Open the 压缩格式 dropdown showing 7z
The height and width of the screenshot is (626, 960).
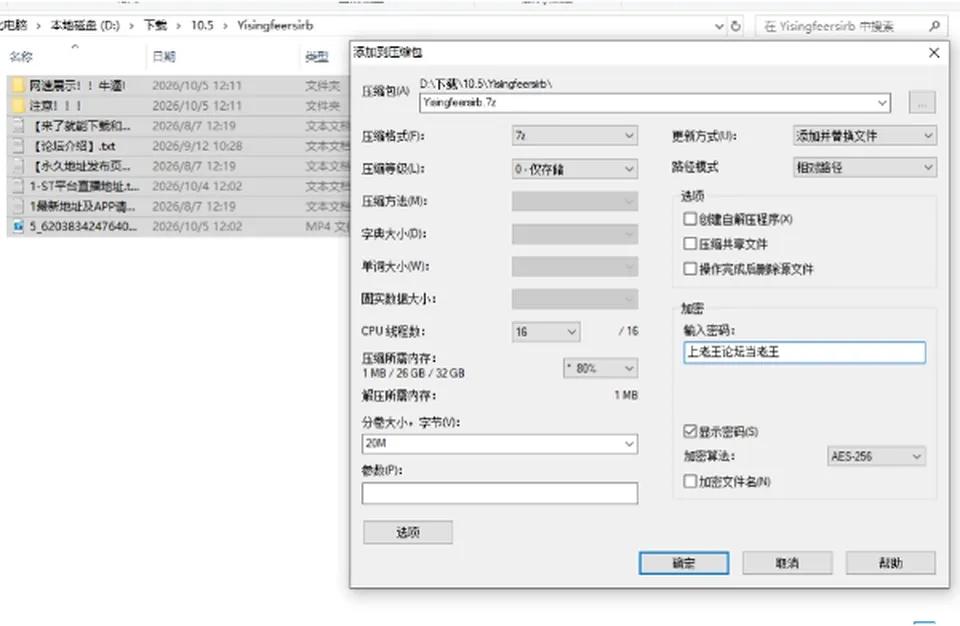(574, 135)
